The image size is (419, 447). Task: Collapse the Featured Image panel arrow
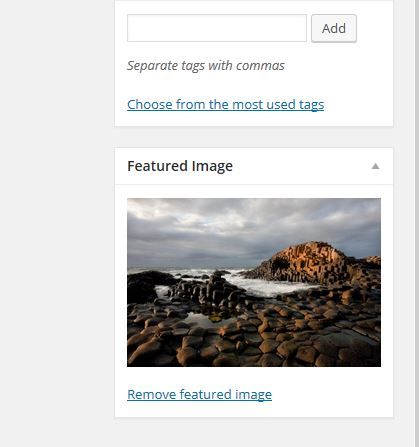[375, 166]
